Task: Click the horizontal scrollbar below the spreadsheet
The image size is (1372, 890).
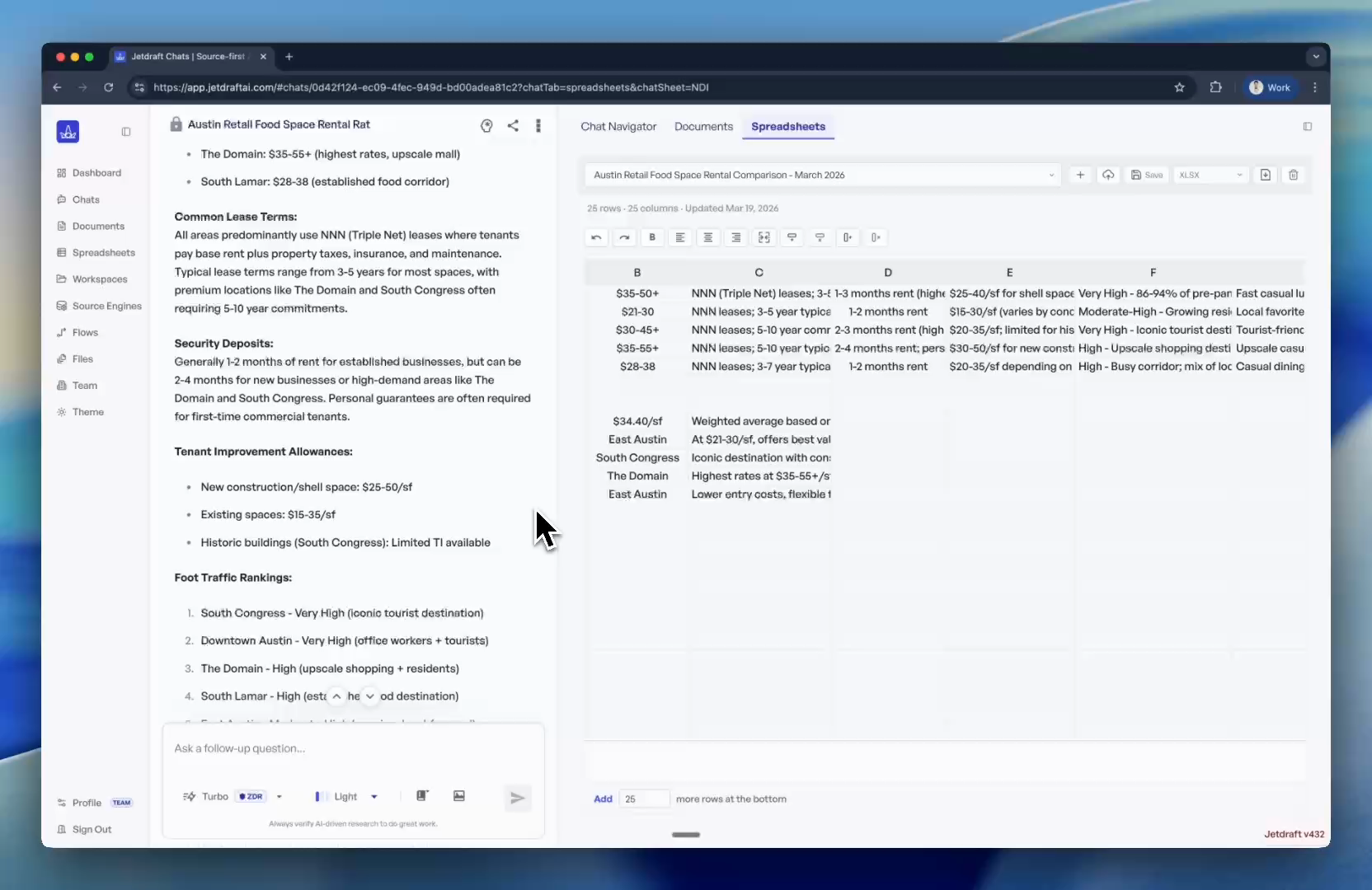Action: point(686,835)
